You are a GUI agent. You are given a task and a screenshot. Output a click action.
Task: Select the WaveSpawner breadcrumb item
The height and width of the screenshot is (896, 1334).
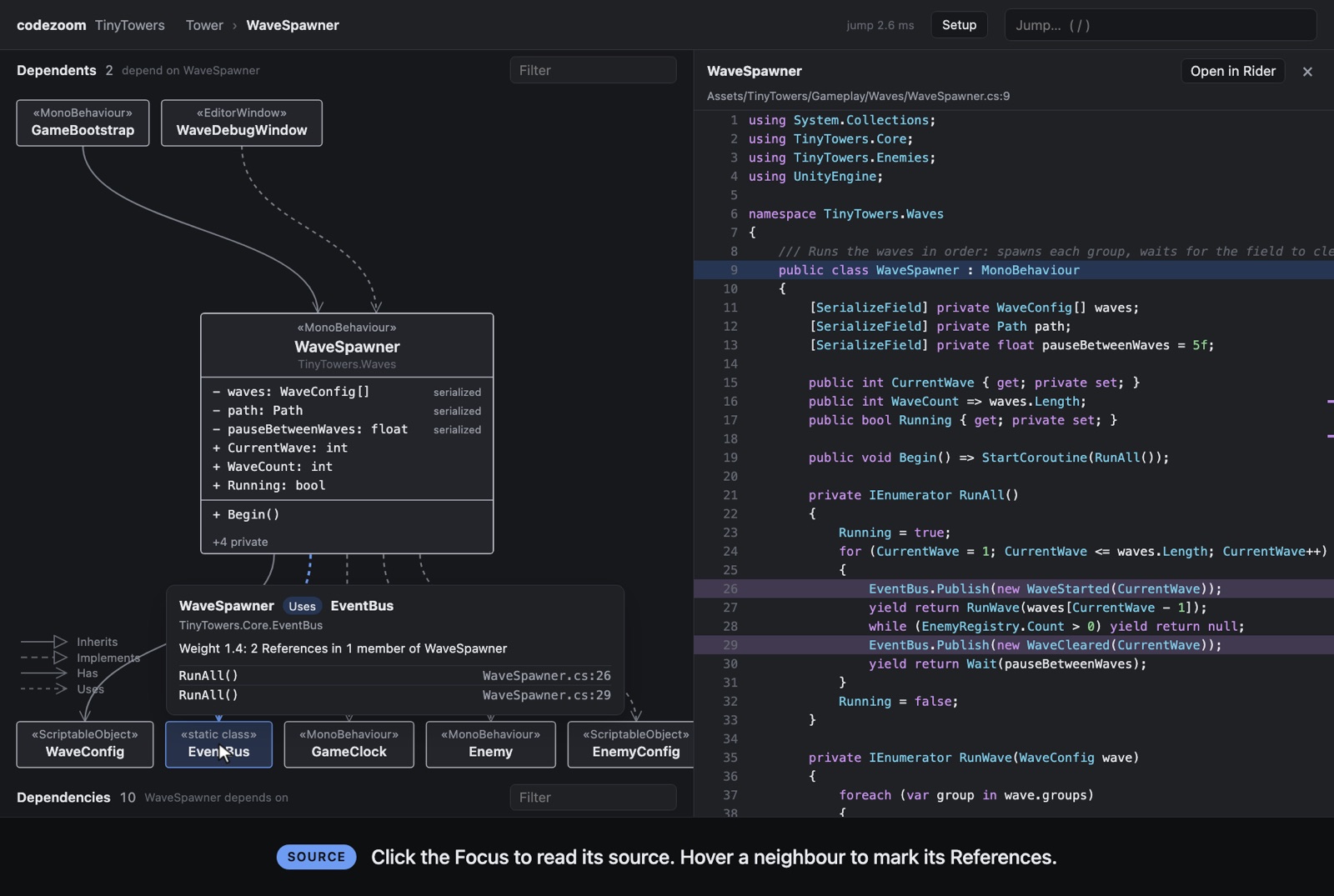[293, 25]
